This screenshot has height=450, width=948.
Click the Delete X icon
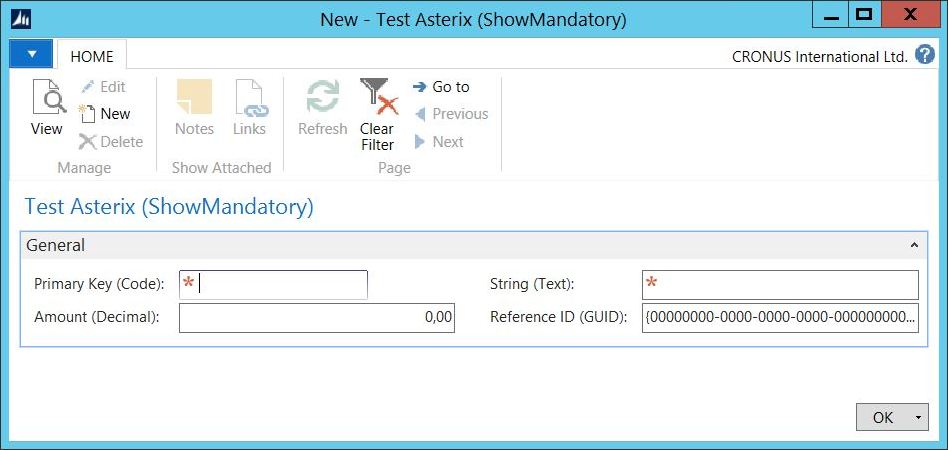click(88, 142)
